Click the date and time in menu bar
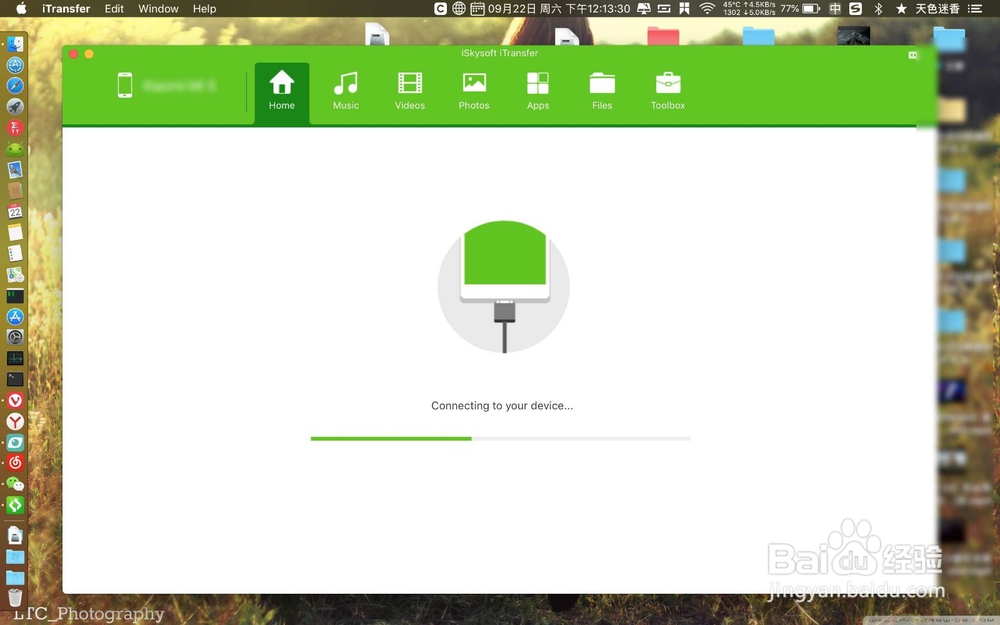 pos(559,8)
